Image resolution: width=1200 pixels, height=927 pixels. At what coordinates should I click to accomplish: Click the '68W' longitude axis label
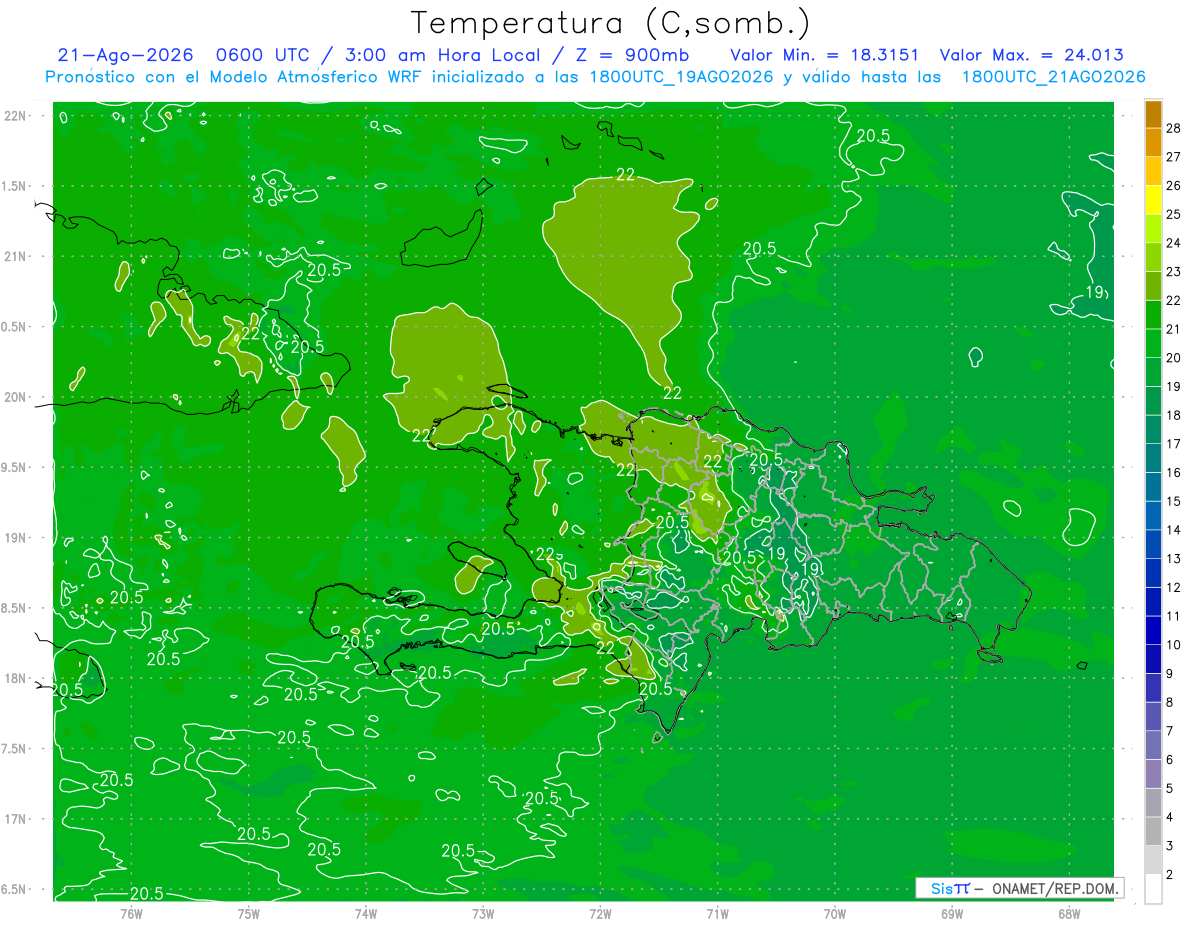click(1068, 913)
